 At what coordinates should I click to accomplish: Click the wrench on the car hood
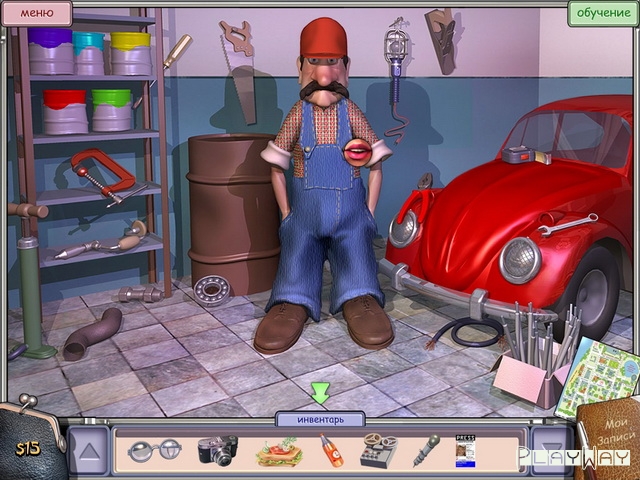[566, 225]
